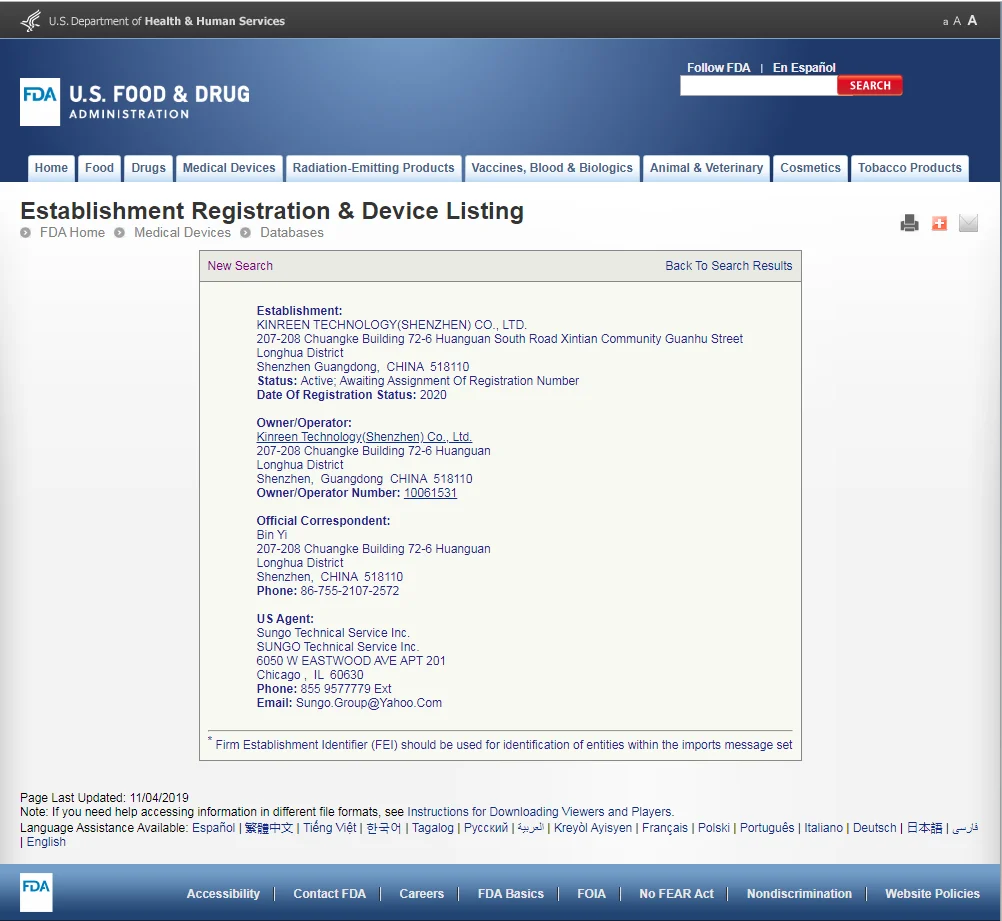Click the FDA logo in header
The image size is (1002, 921).
click(40, 102)
